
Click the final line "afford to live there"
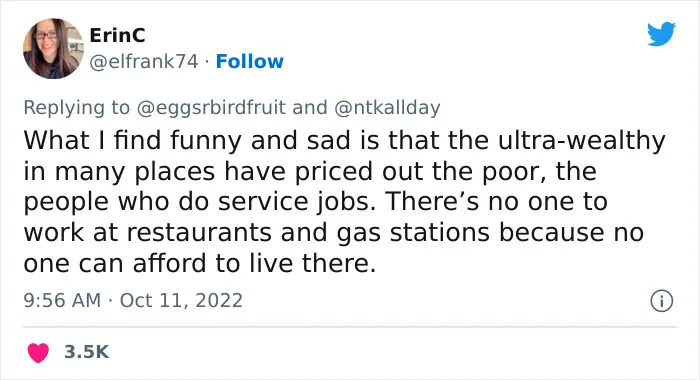click(x=254, y=263)
